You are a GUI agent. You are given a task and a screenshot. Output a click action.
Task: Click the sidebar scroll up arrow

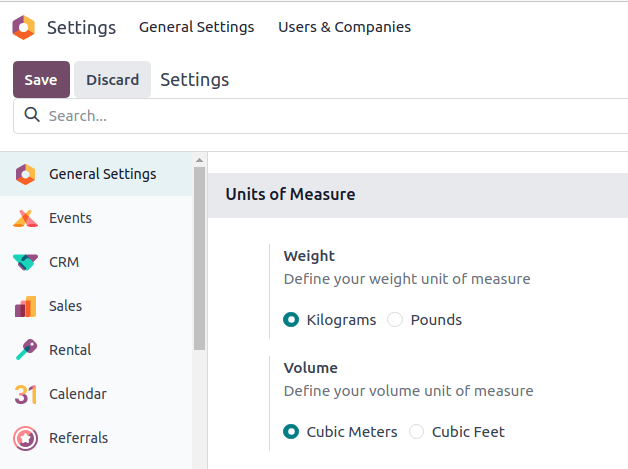tap(200, 160)
